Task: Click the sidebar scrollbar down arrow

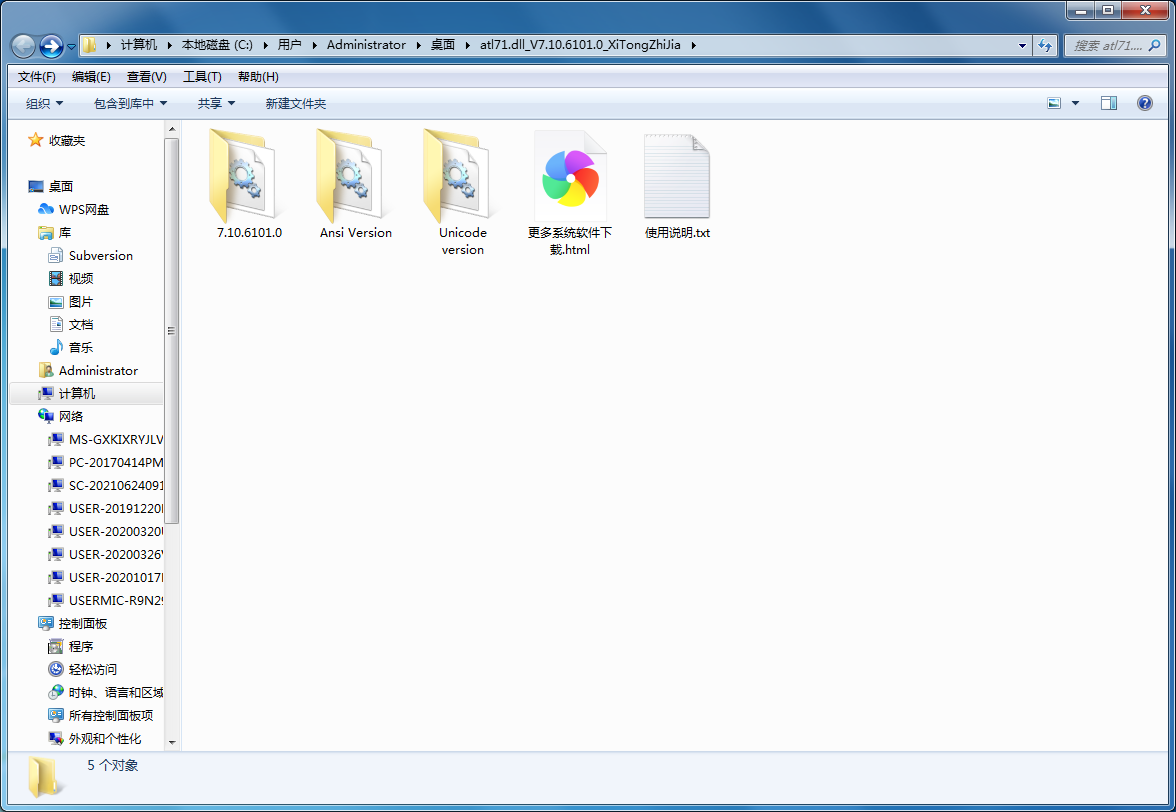Action: pos(172,742)
